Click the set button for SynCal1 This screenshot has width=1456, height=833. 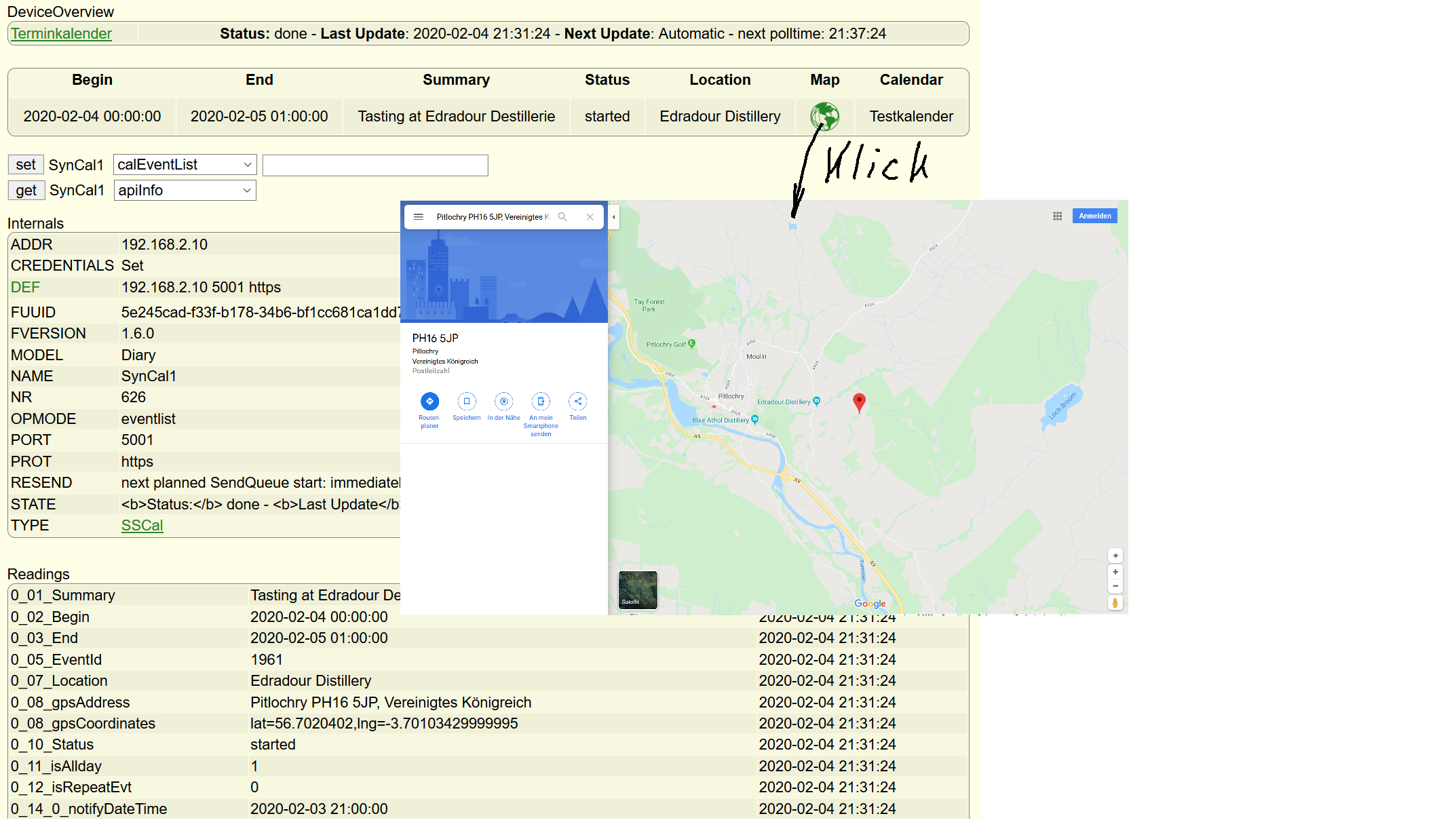click(x=26, y=165)
